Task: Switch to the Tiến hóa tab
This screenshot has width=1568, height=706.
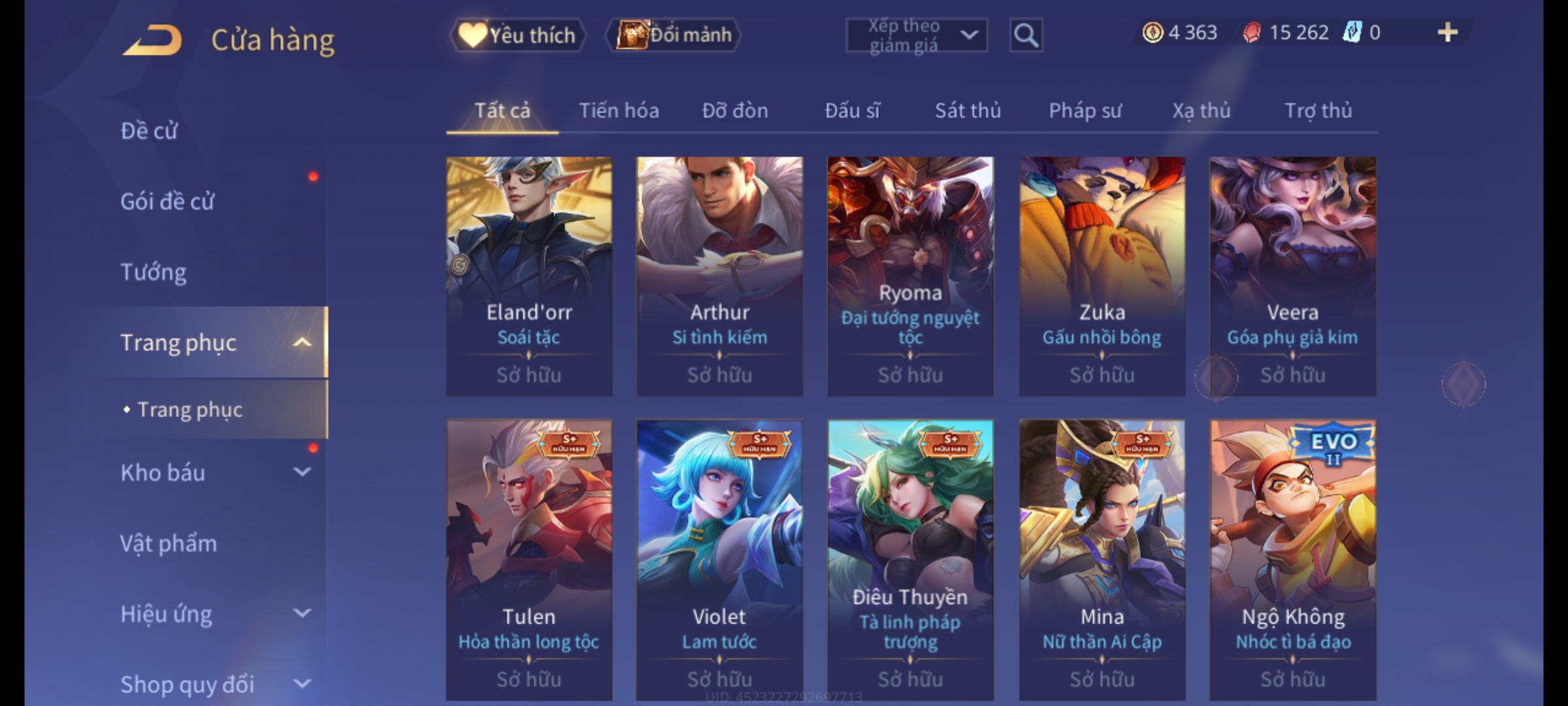Action: click(x=619, y=110)
